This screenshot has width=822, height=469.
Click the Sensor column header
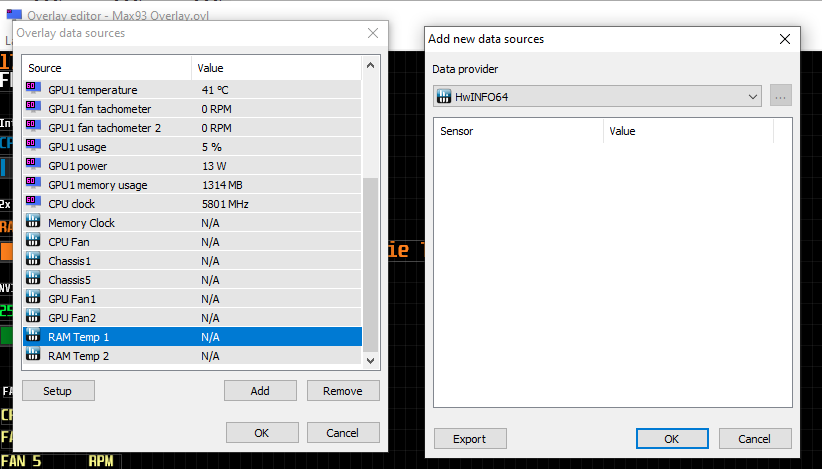[x=518, y=131]
